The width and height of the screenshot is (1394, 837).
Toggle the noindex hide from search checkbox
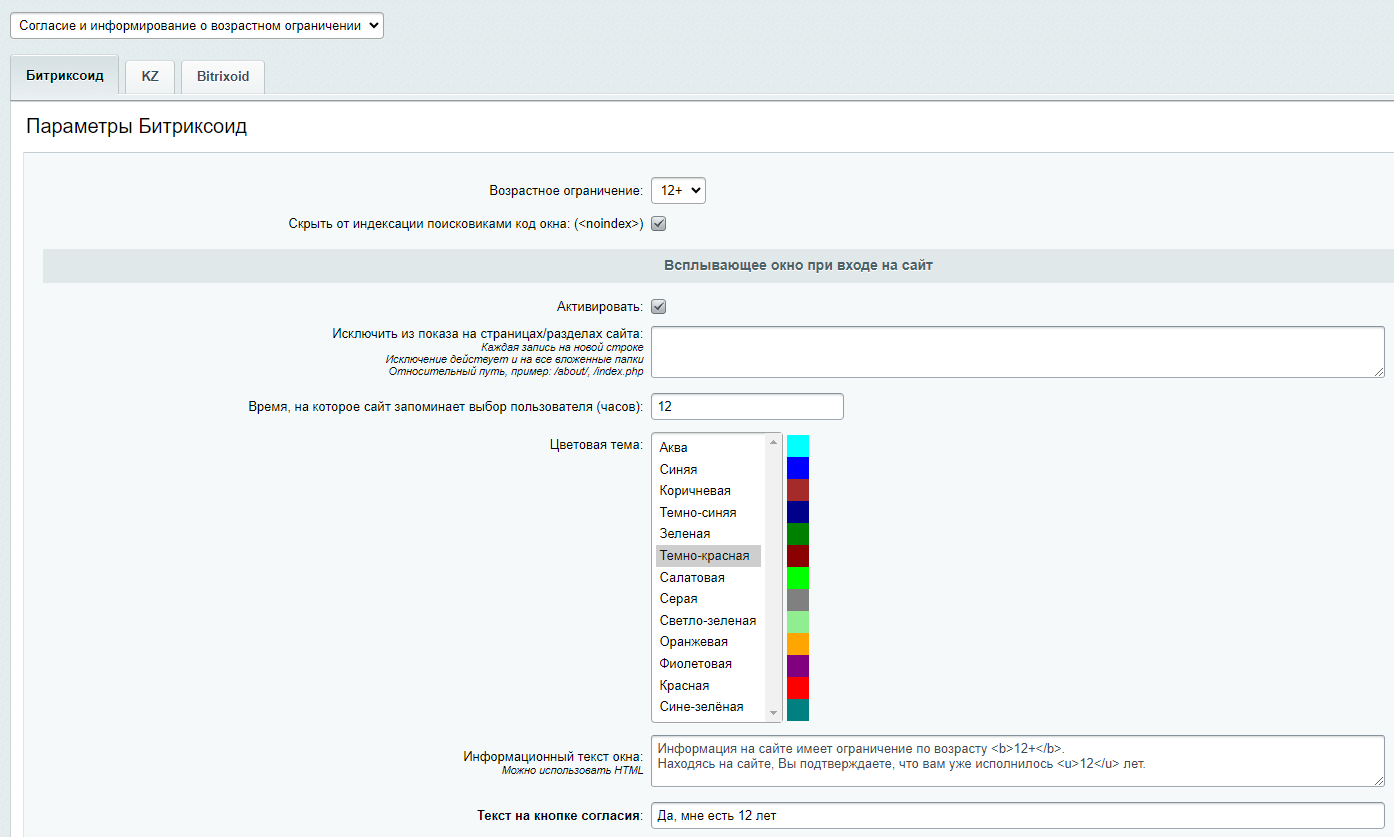tap(659, 224)
